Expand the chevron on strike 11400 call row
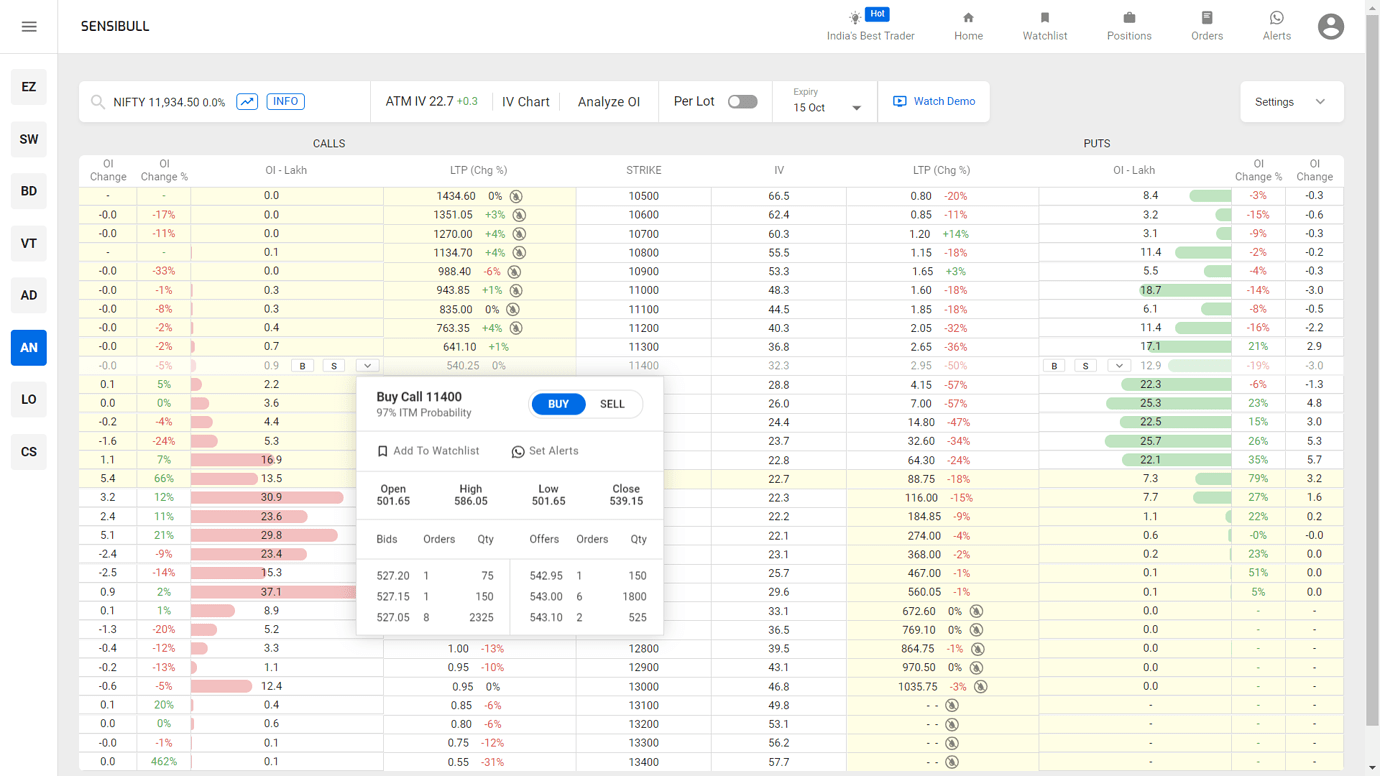This screenshot has height=776, width=1380. click(367, 365)
